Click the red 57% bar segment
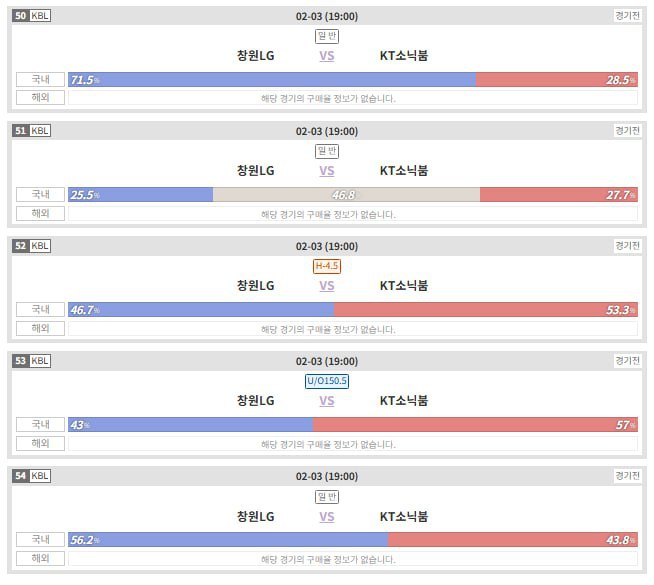The height and width of the screenshot is (585, 654). click(475, 425)
